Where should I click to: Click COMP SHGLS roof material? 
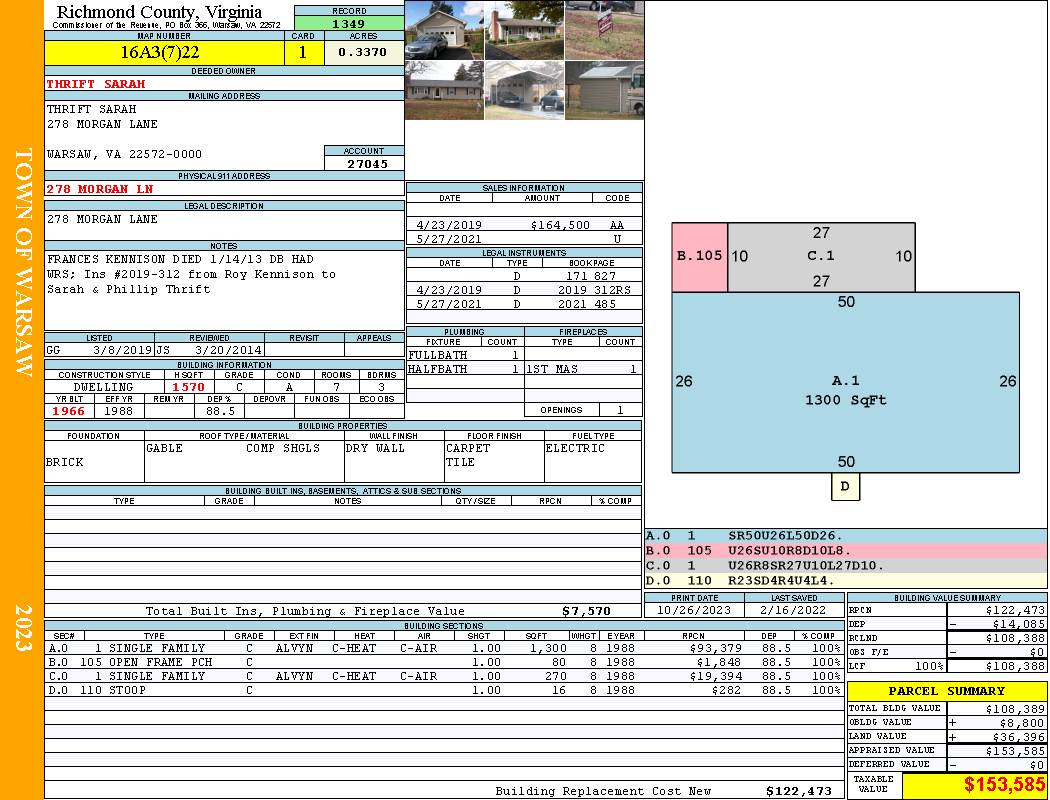pos(283,448)
